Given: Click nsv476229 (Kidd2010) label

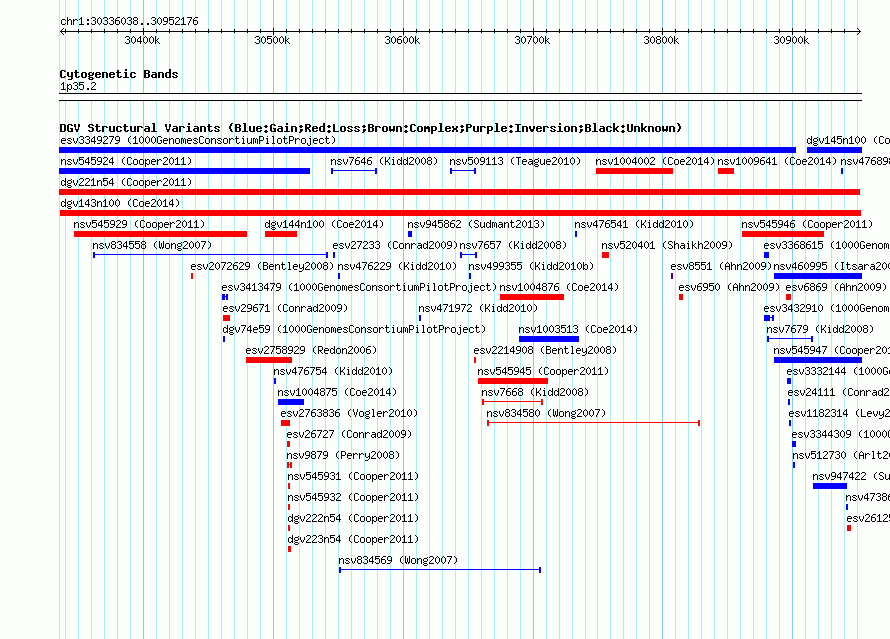Looking at the screenshot, I should point(397,266).
